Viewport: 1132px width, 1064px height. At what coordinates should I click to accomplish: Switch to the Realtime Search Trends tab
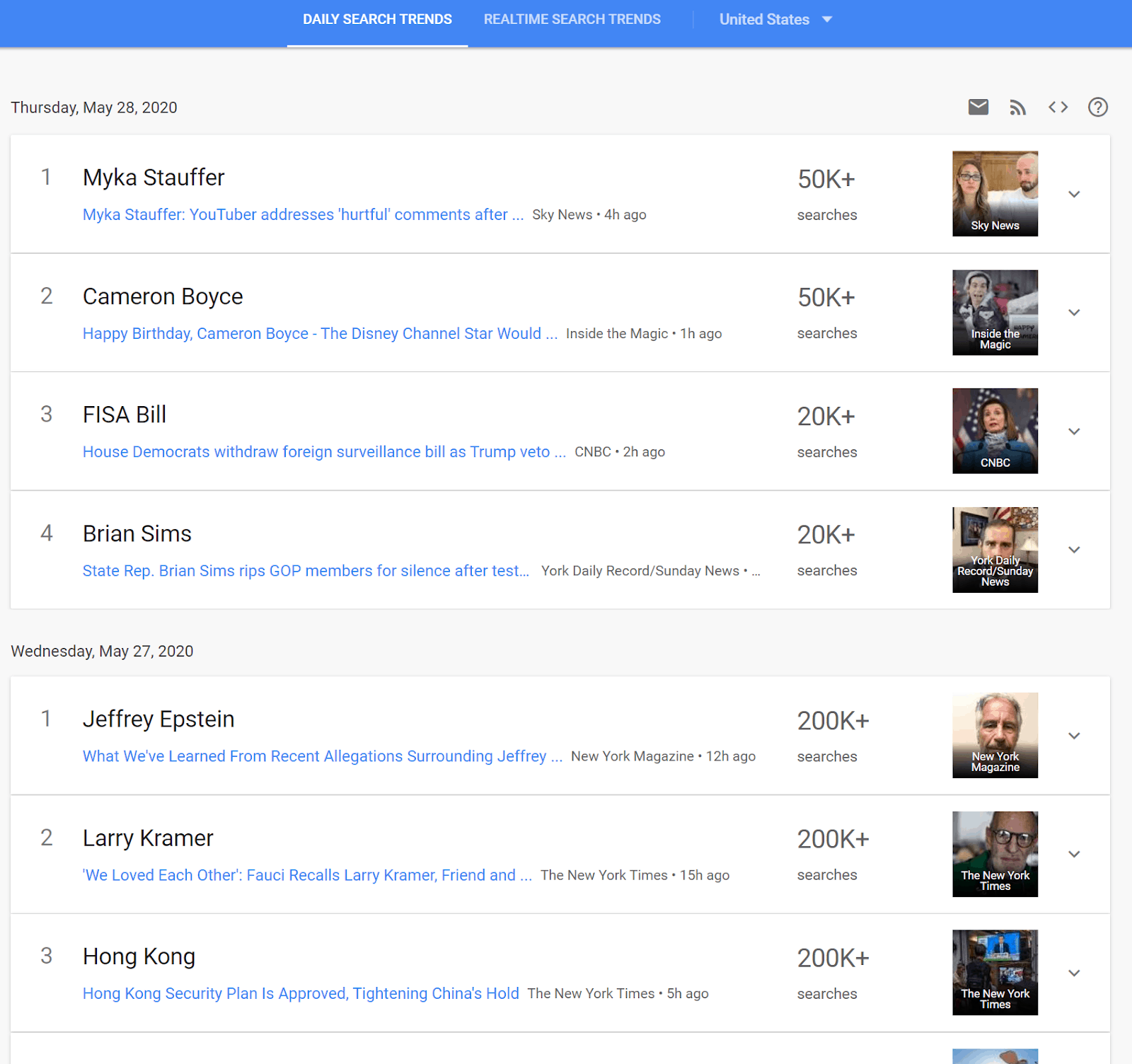[572, 19]
